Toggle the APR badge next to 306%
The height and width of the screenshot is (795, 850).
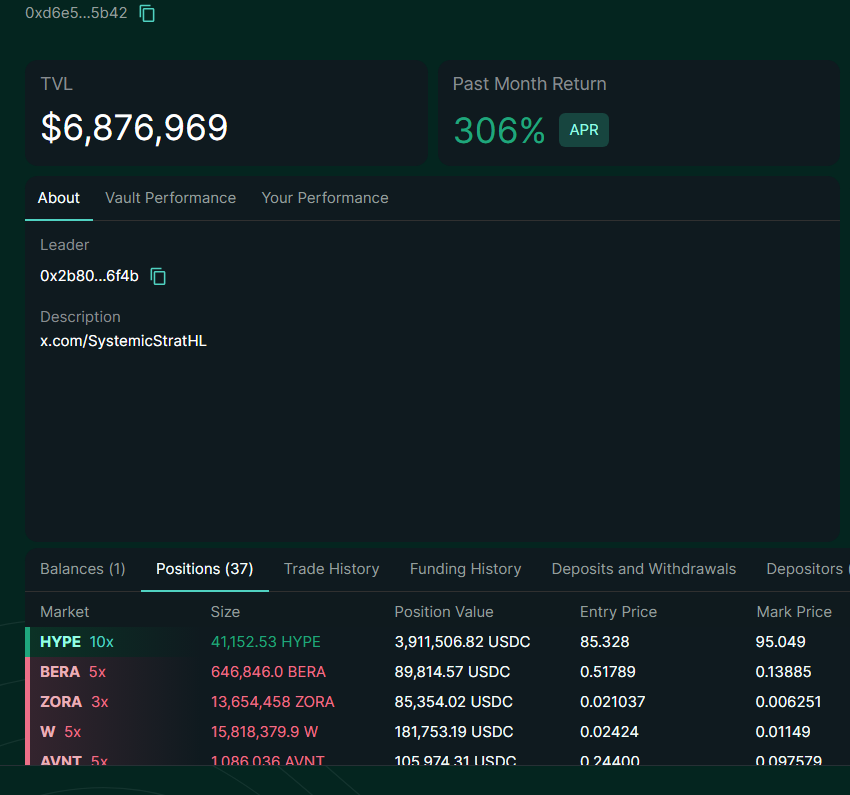coord(584,130)
